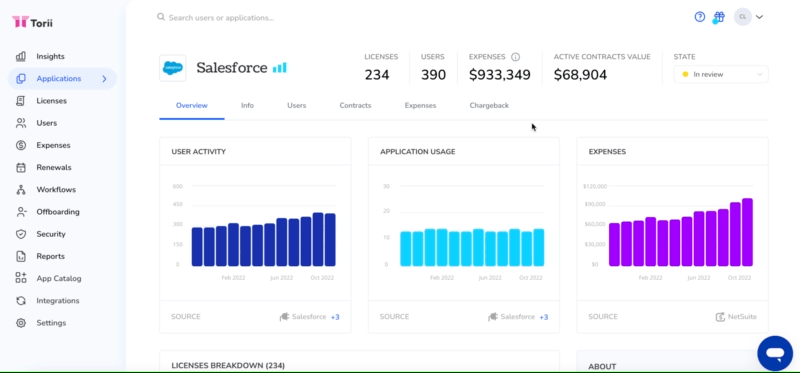The width and height of the screenshot is (800, 373).
Task: Click the $933,349 expenses value
Action: coord(499,75)
